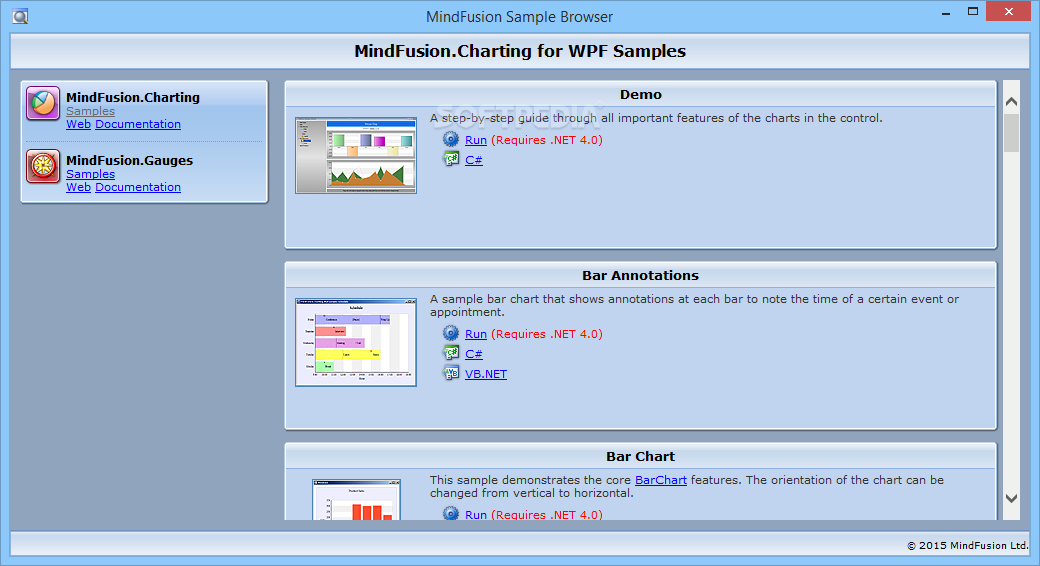Click the VB file icon in Bar Annotations
Viewport: 1040px width, 566px height.
coord(451,373)
